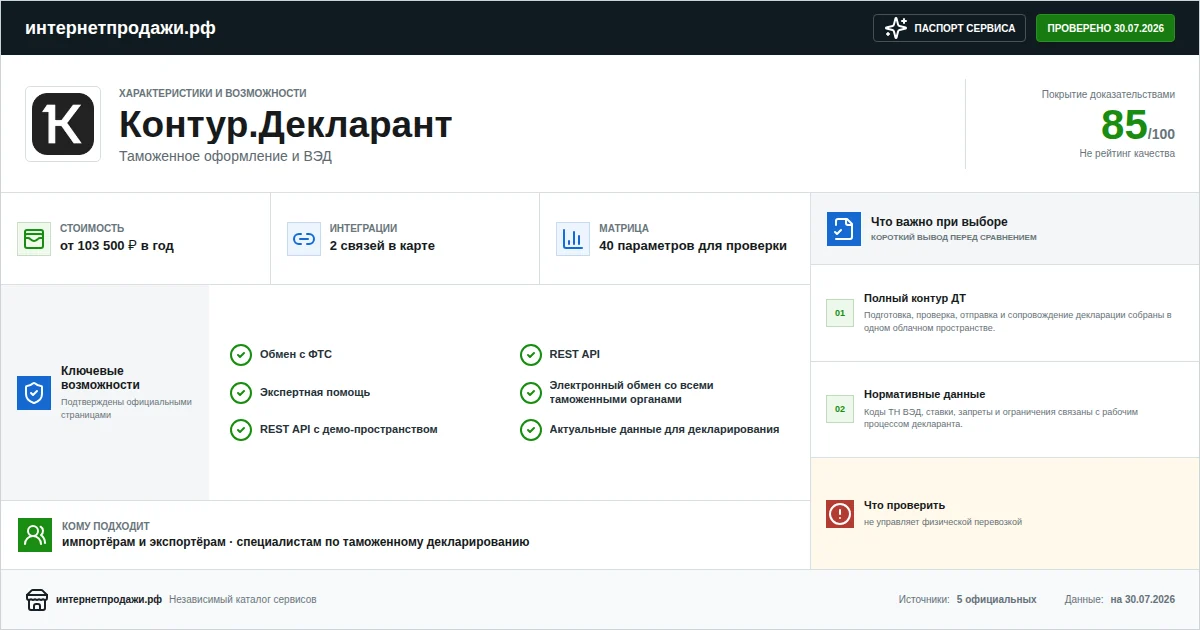
Task: Click 'не управляет физической перевозкой' note
Action: 943,522
